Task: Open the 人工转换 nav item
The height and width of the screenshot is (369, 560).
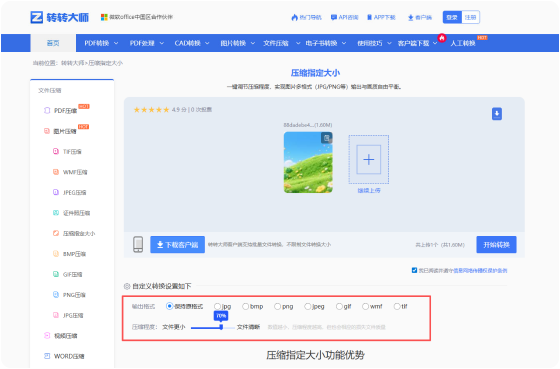Action: [x=463, y=43]
